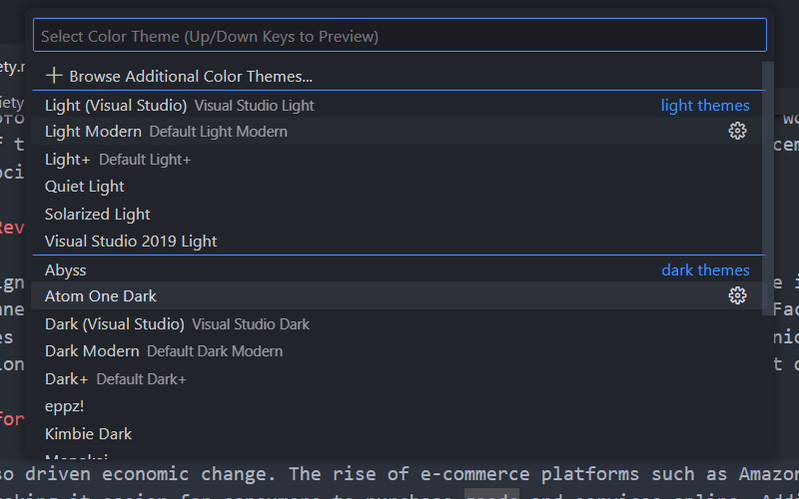Select the Kimbie Dark theme
The image size is (799, 499).
tap(88, 434)
